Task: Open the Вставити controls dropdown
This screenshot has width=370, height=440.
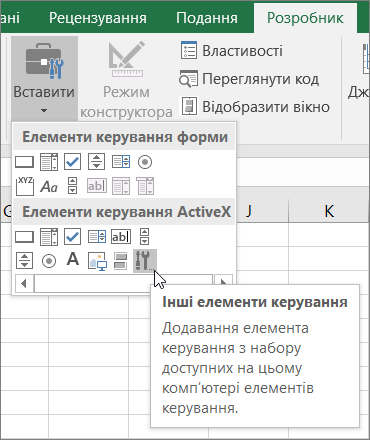Action: (44, 78)
